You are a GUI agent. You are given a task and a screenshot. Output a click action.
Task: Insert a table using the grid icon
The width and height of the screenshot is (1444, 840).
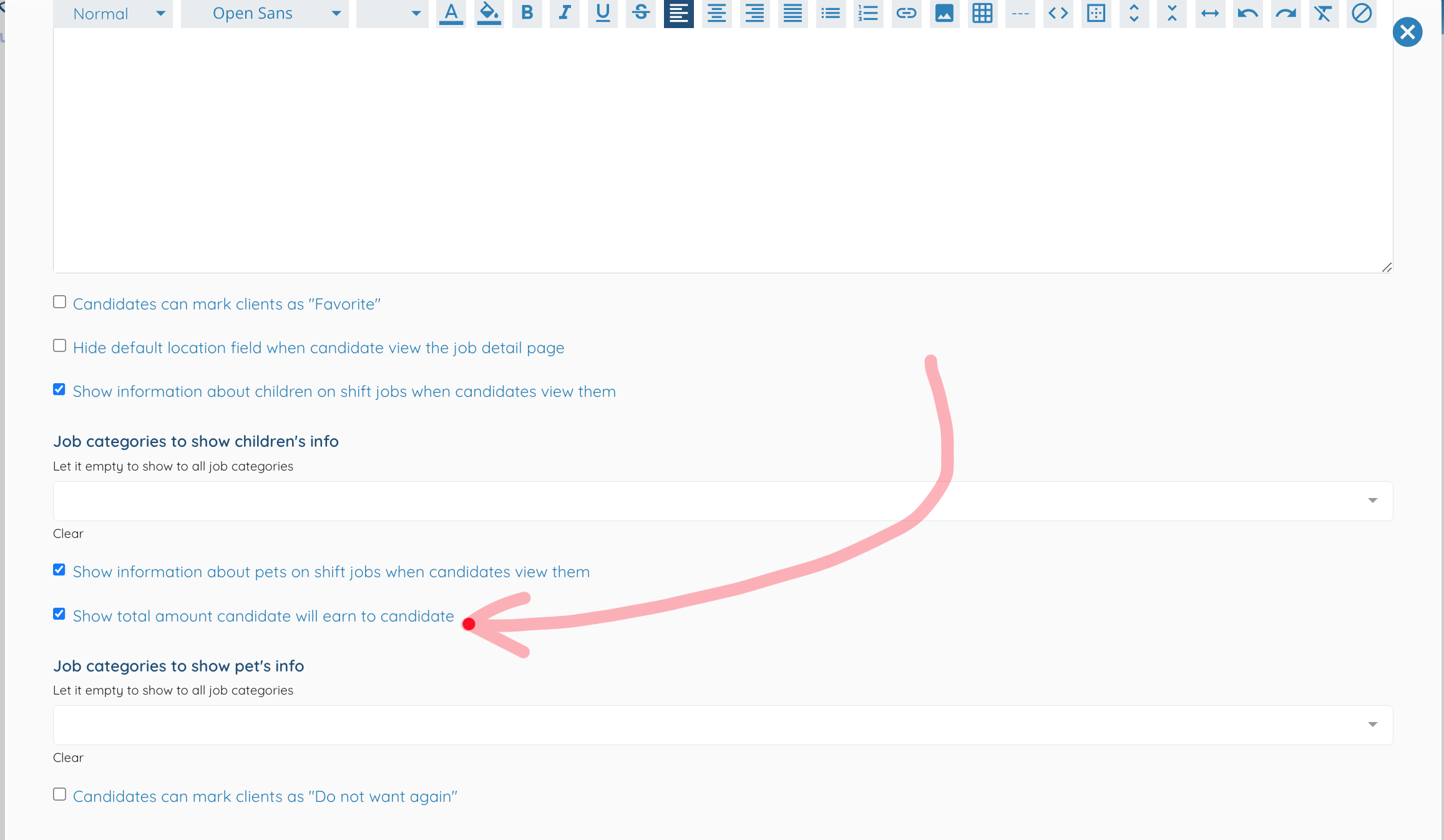coord(982,13)
